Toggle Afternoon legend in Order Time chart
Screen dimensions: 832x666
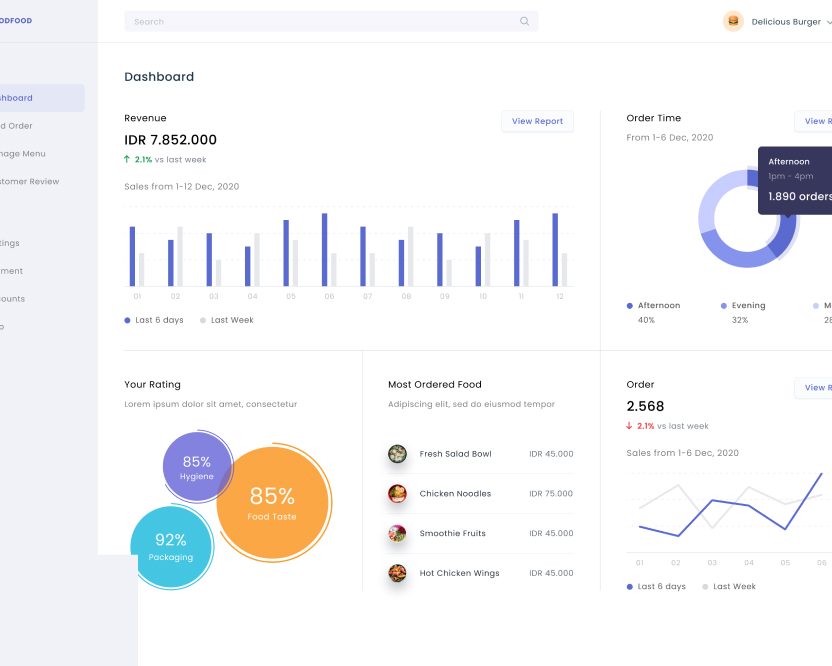click(x=653, y=306)
